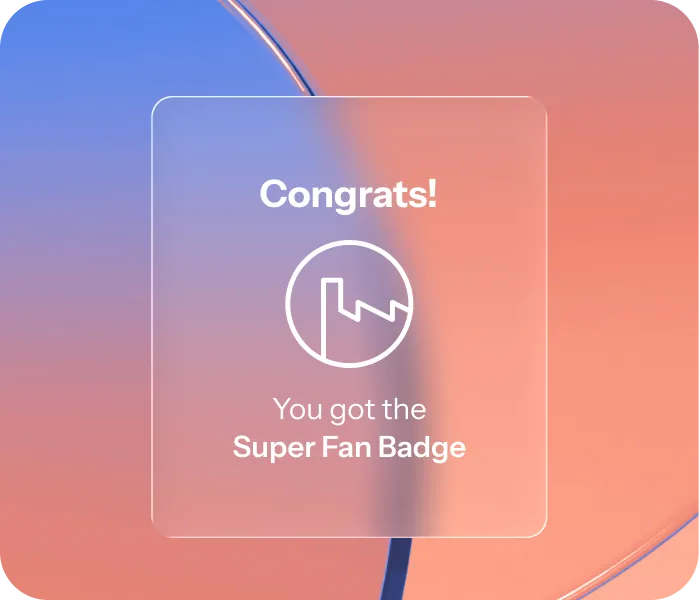Click the word "Fan" in badge name
The image size is (699, 600).
click(x=346, y=447)
